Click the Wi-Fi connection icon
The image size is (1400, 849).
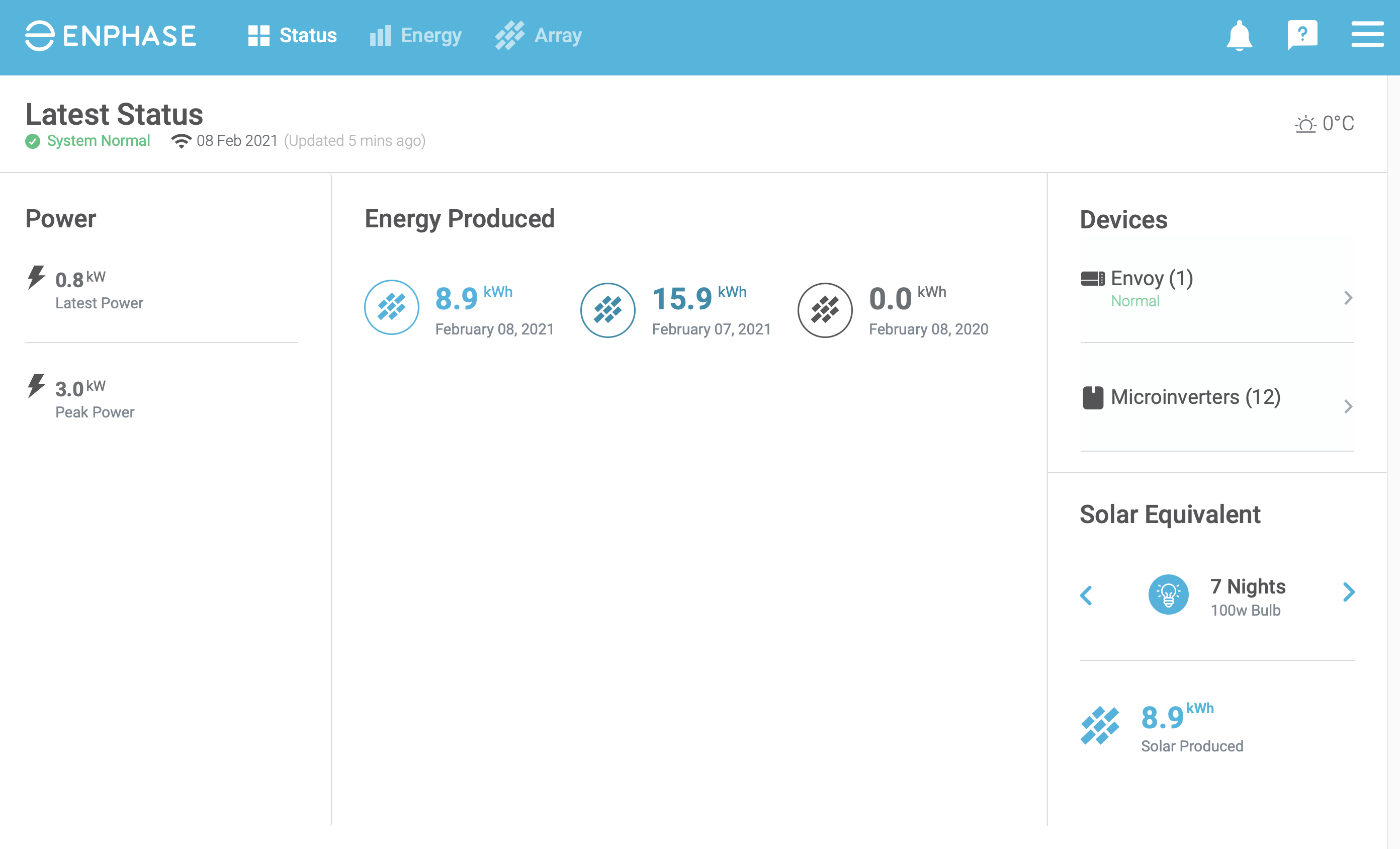181,141
